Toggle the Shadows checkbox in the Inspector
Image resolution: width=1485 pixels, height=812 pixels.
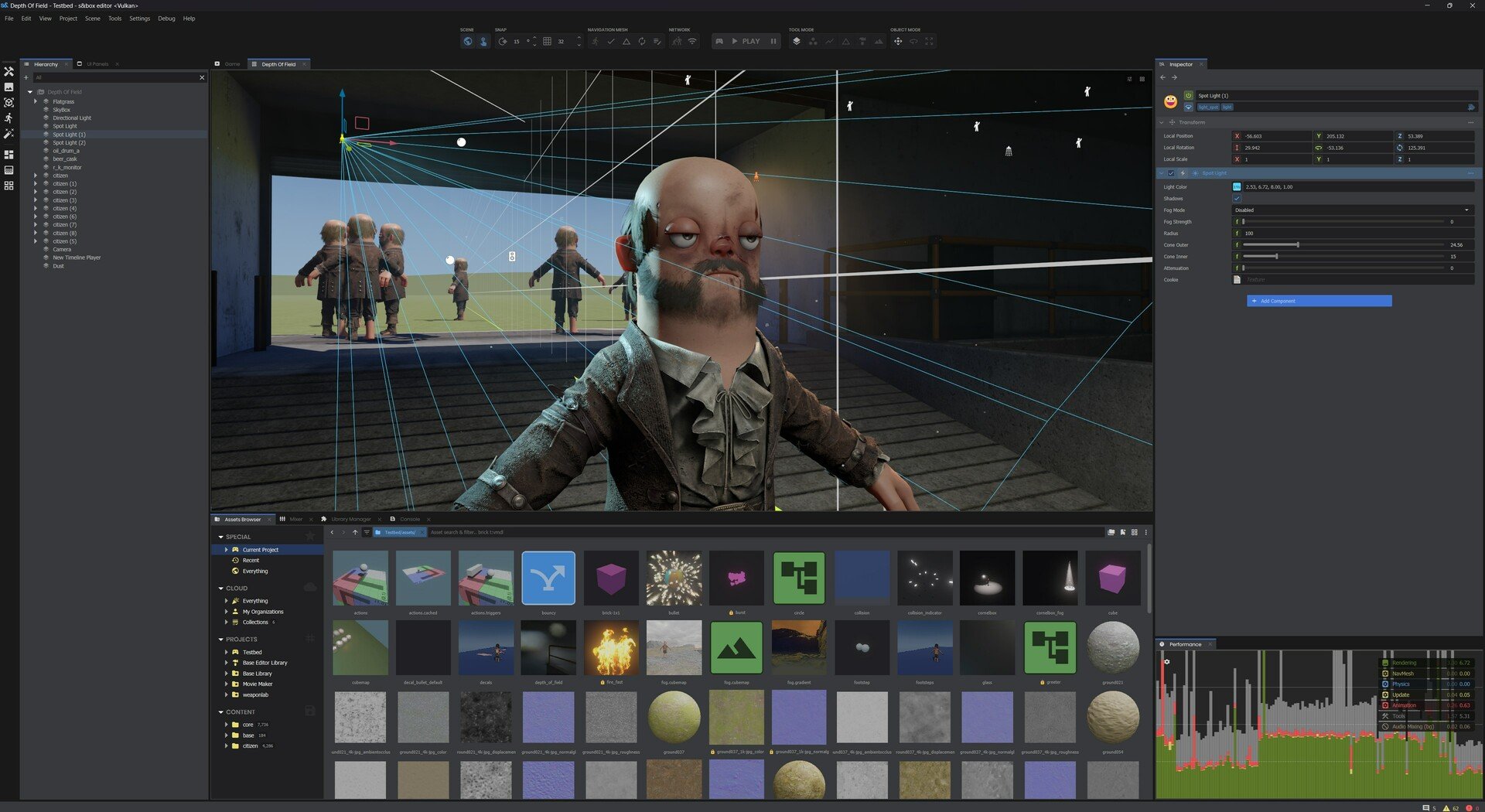(x=1237, y=199)
